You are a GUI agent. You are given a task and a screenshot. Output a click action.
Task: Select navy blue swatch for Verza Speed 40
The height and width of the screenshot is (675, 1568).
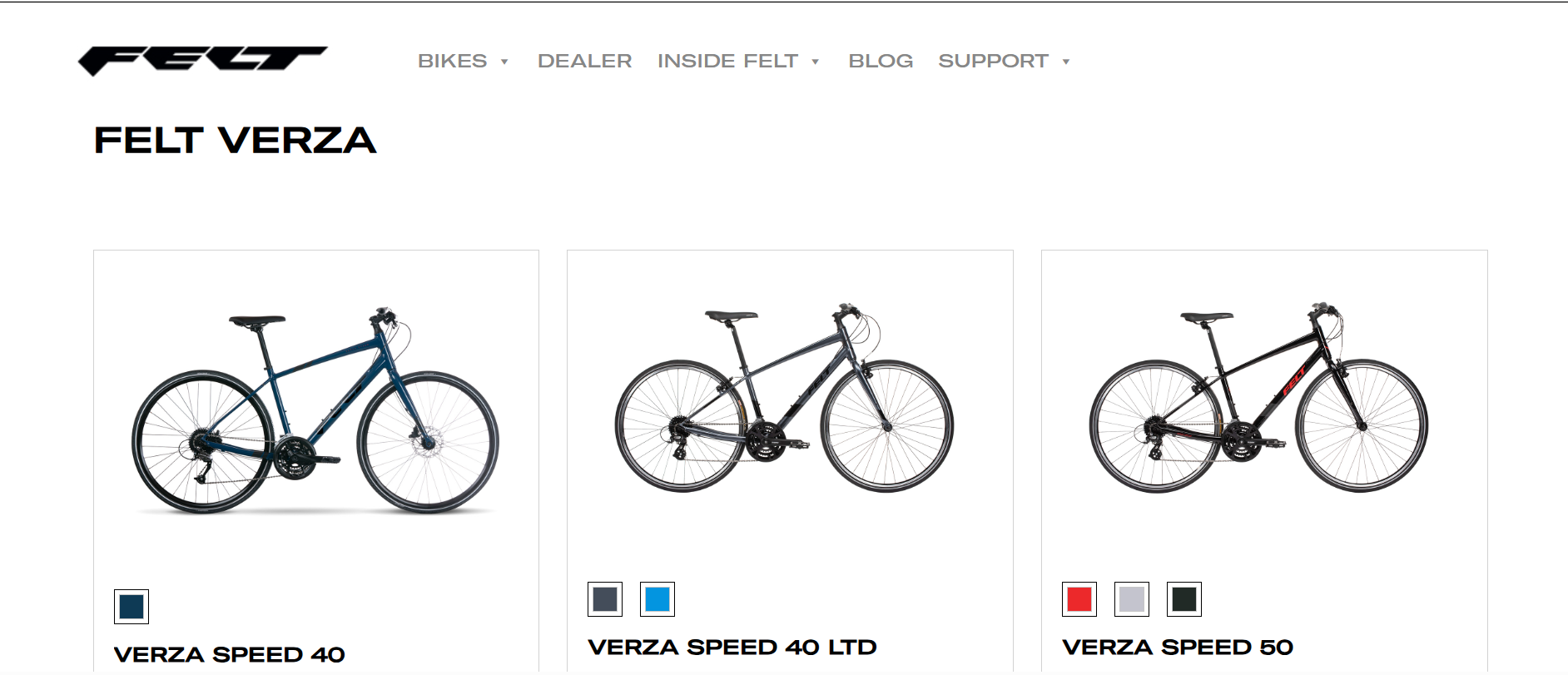coord(131,607)
